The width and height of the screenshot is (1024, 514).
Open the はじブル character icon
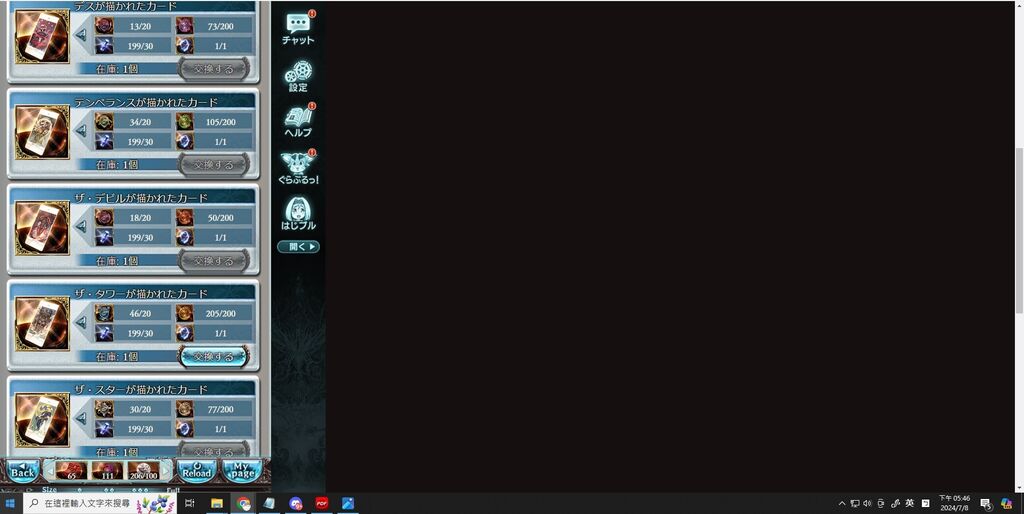[x=298, y=214]
